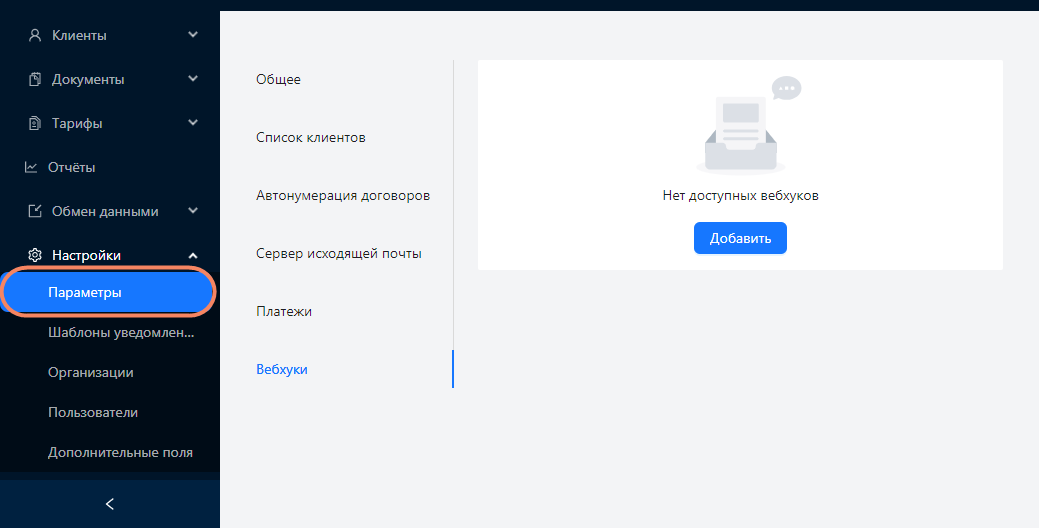
Task: Collapse the Настройки menu chevron
Action: tap(193, 255)
